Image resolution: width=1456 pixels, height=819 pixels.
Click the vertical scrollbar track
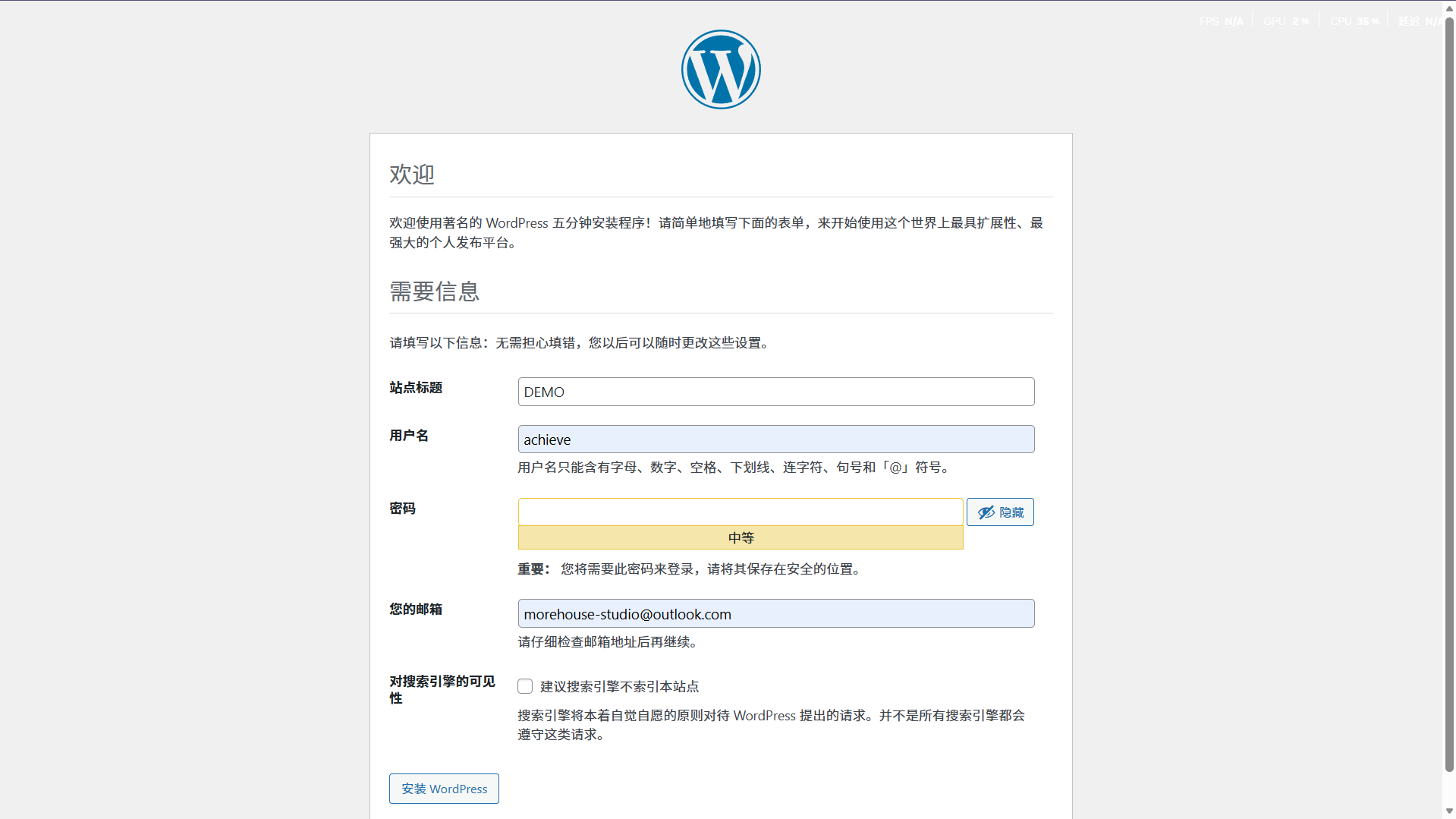pos(1449,410)
